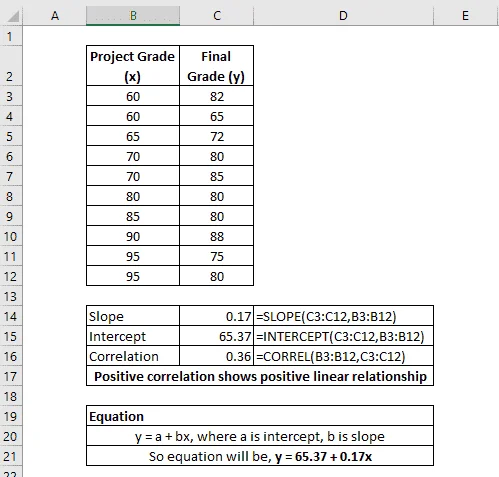Select final grade 80 in row 12
The image size is (499, 477).
click(x=217, y=276)
